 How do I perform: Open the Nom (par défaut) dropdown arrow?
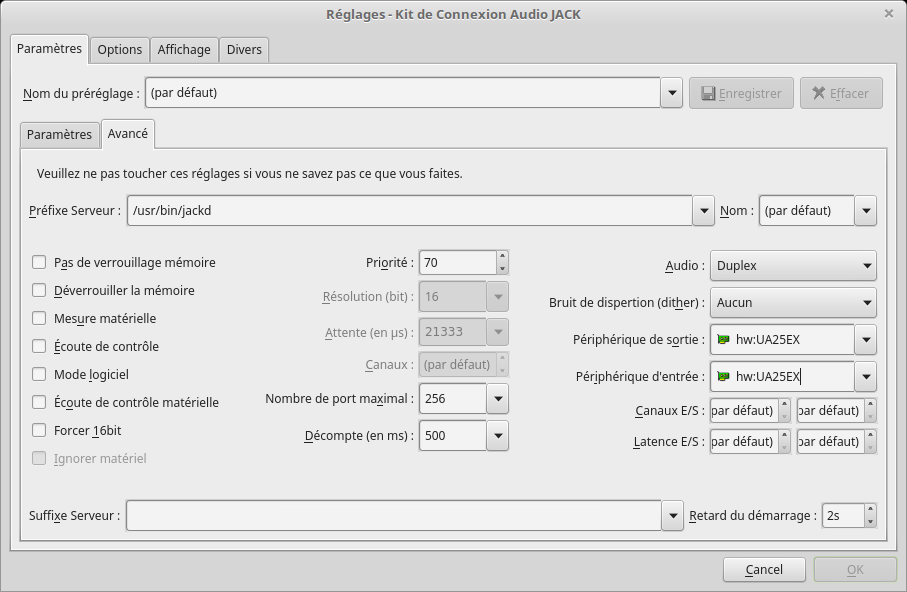point(866,211)
